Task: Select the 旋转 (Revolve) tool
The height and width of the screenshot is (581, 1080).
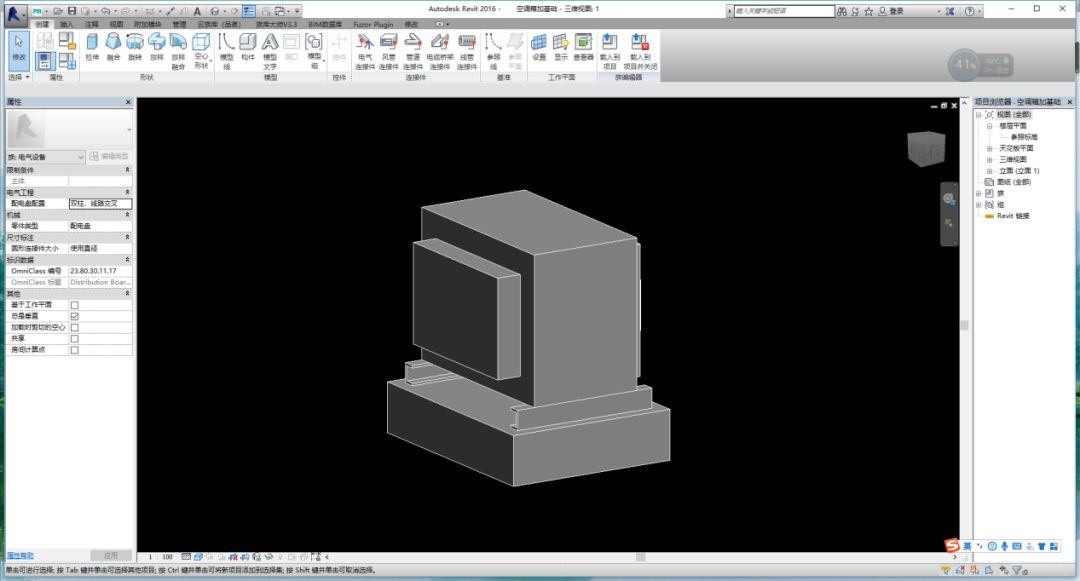Action: pos(135,49)
